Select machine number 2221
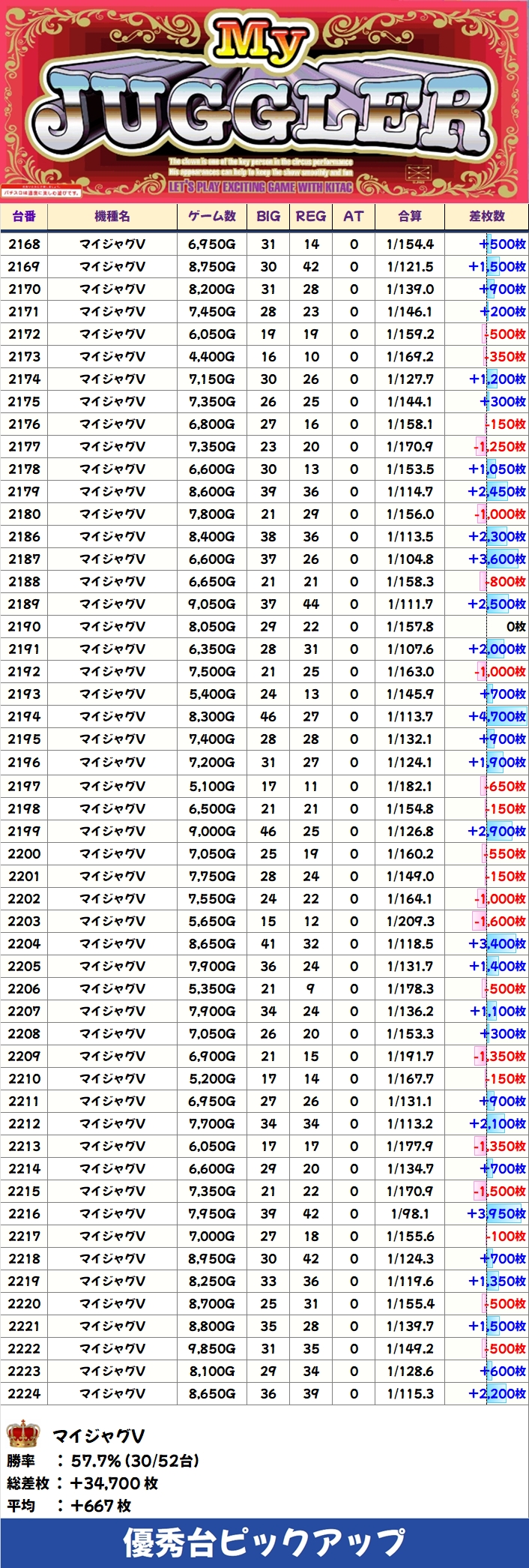Image resolution: width=529 pixels, height=1568 pixels. (x=24, y=1326)
